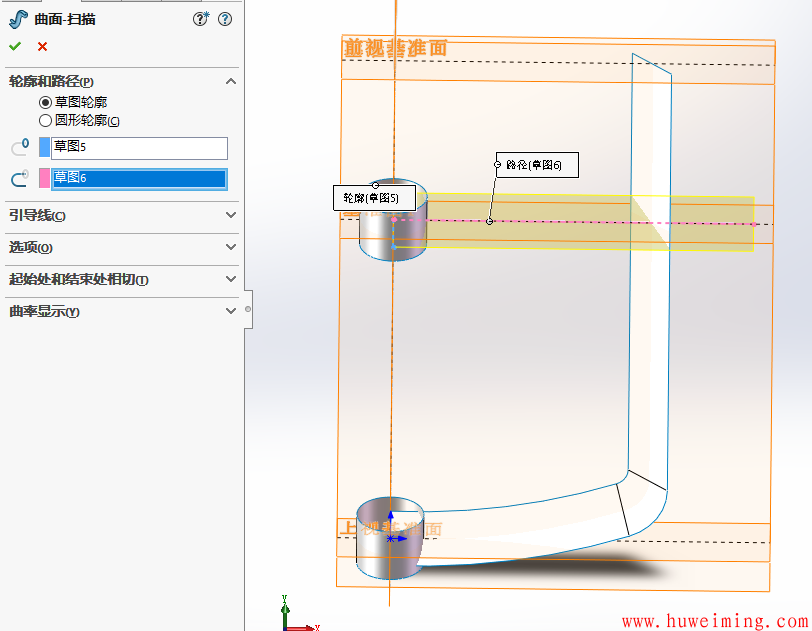
Task: Click the path selection icon beside 草图6
Action: point(19,179)
